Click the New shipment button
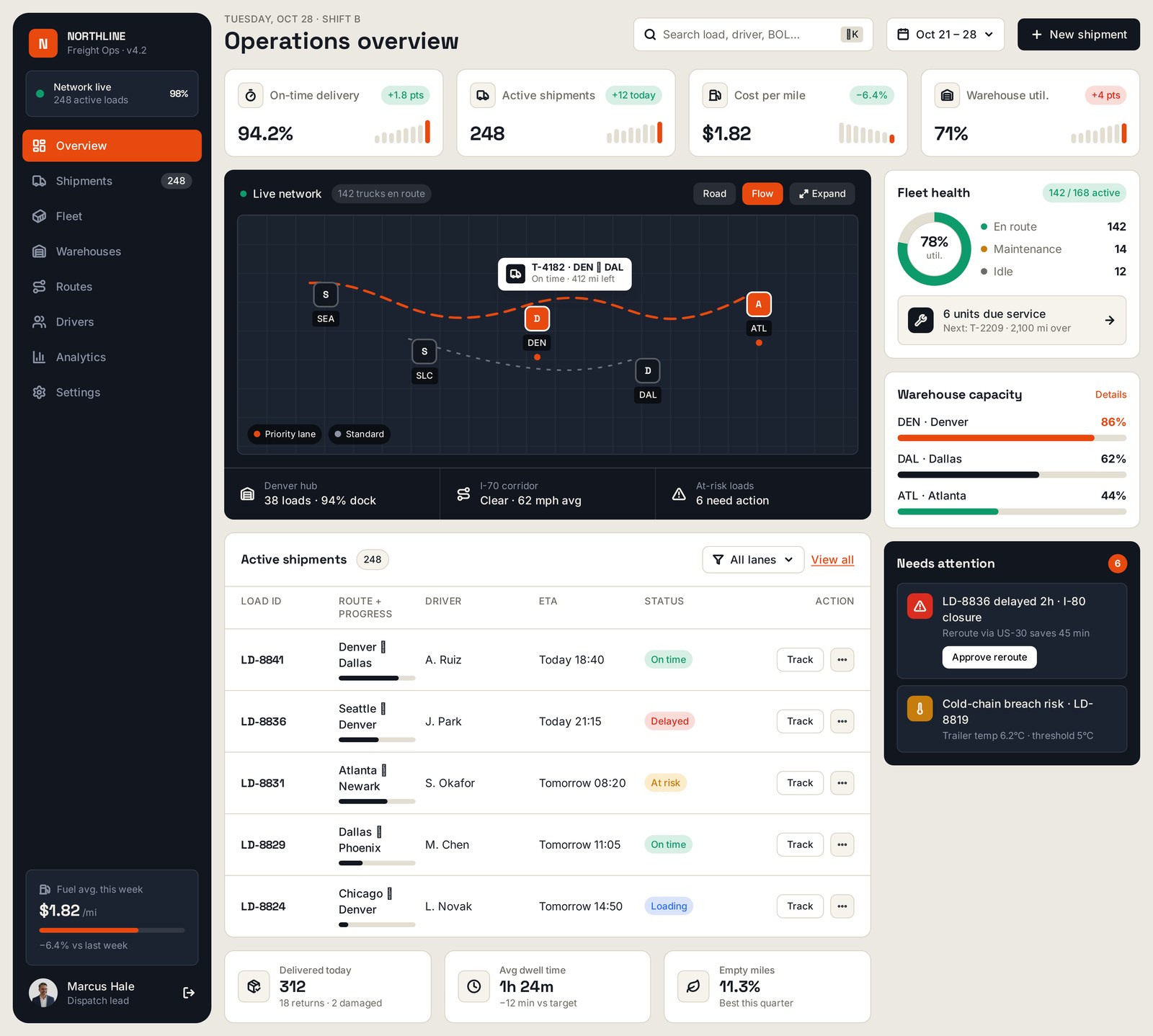The height and width of the screenshot is (1036, 1153). point(1079,35)
